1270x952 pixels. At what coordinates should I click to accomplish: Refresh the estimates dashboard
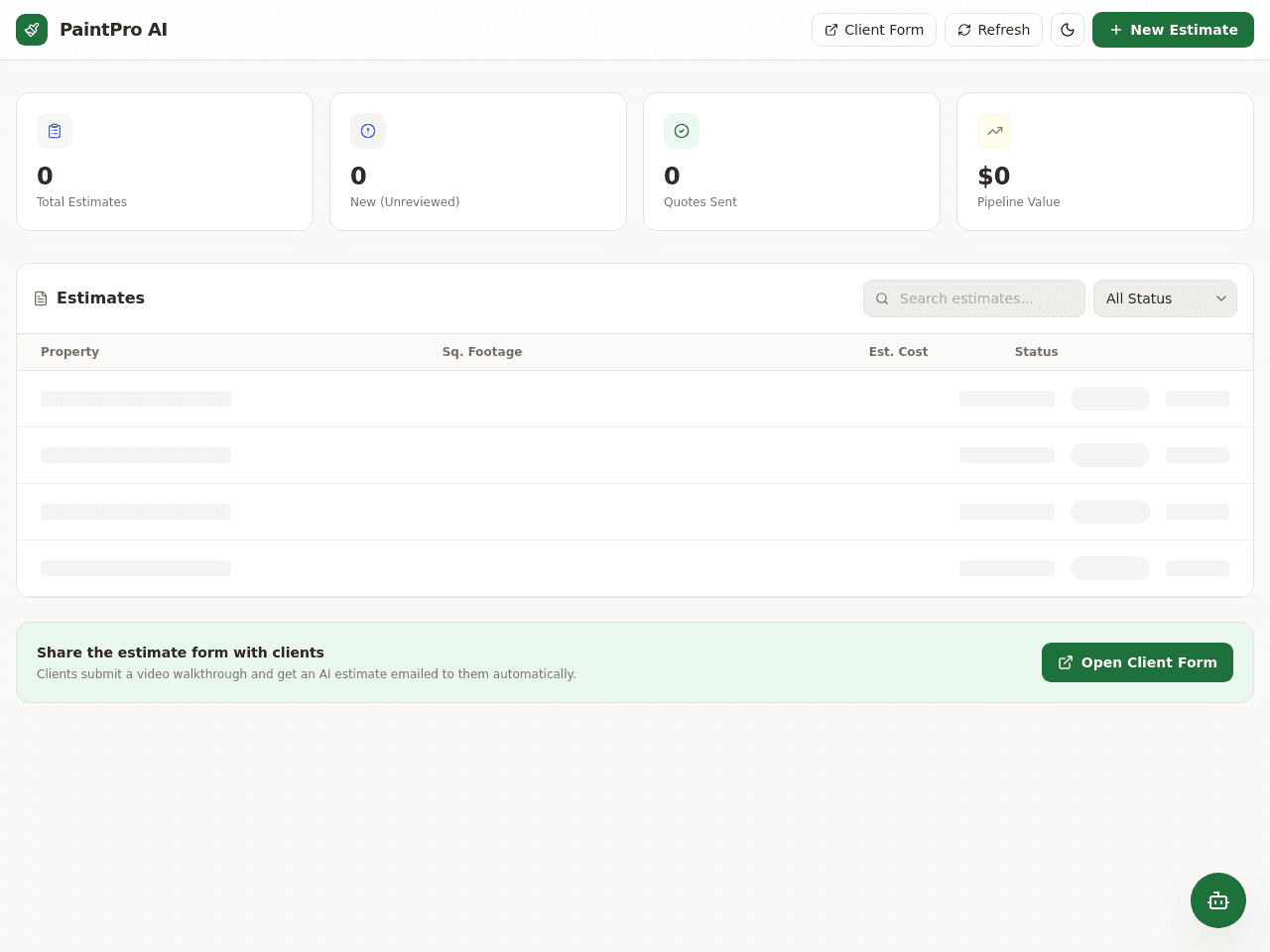[993, 30]
